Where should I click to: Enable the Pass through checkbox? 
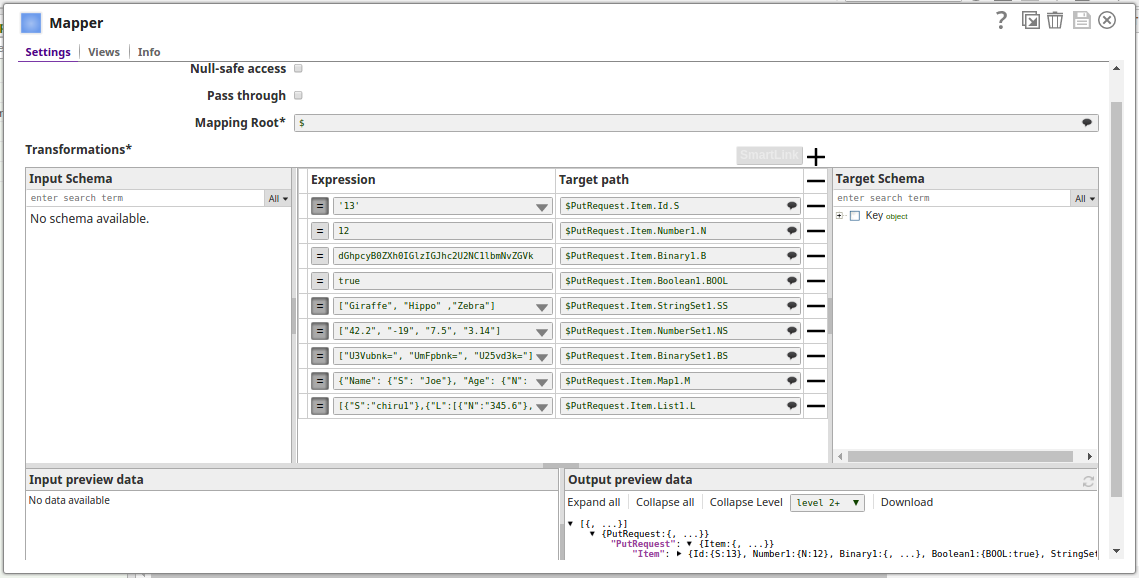point(298,95)
